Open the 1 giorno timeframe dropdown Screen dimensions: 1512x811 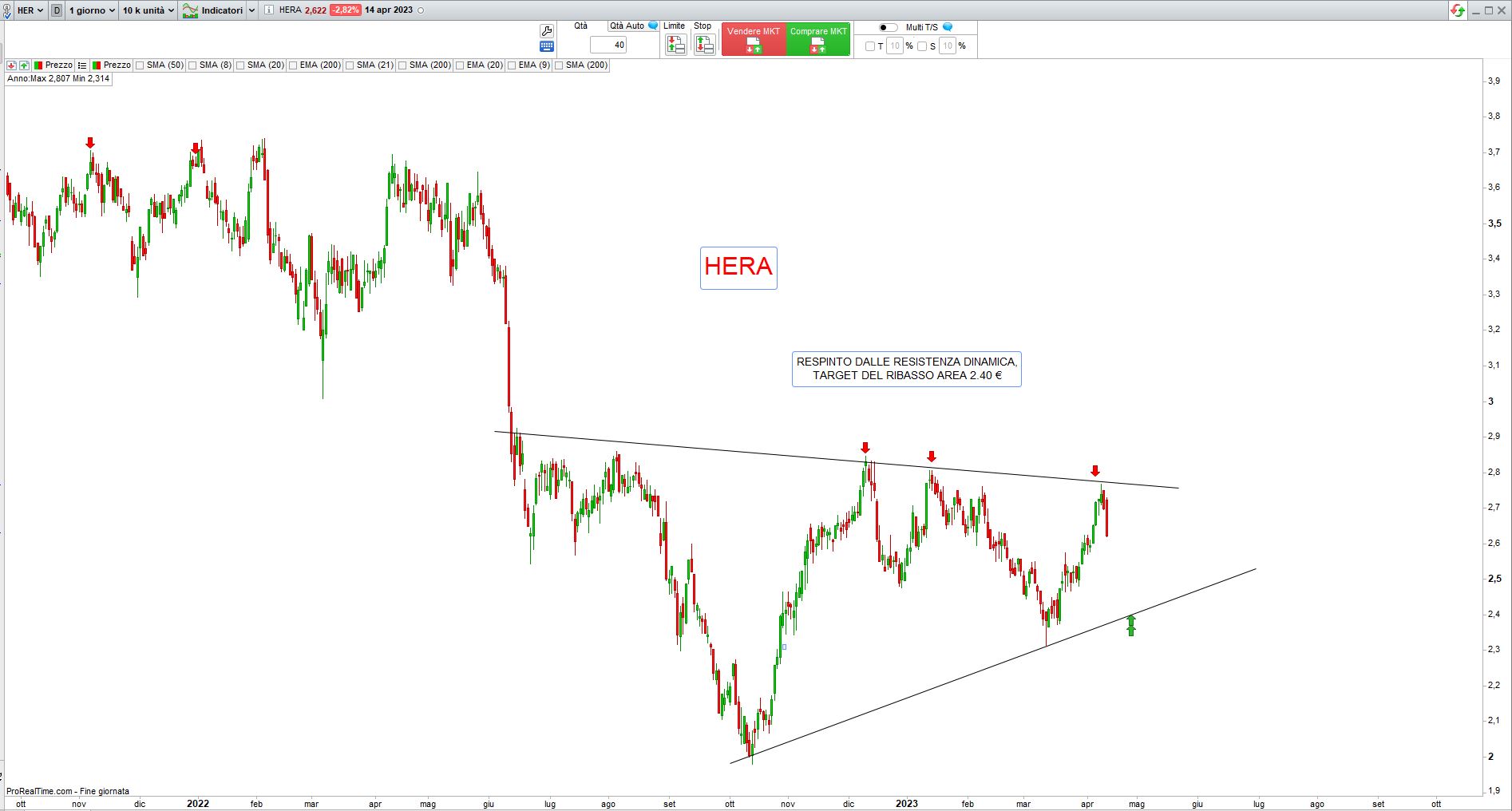(x=92, y=10)
